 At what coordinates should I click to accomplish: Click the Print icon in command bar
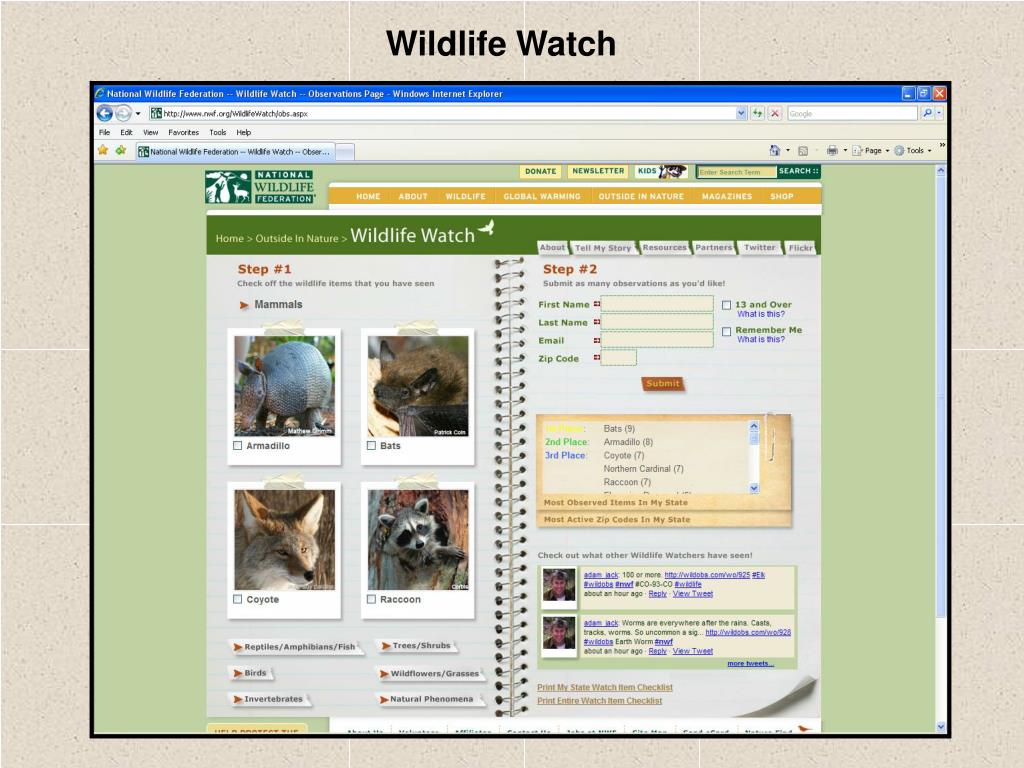(832, 150)
